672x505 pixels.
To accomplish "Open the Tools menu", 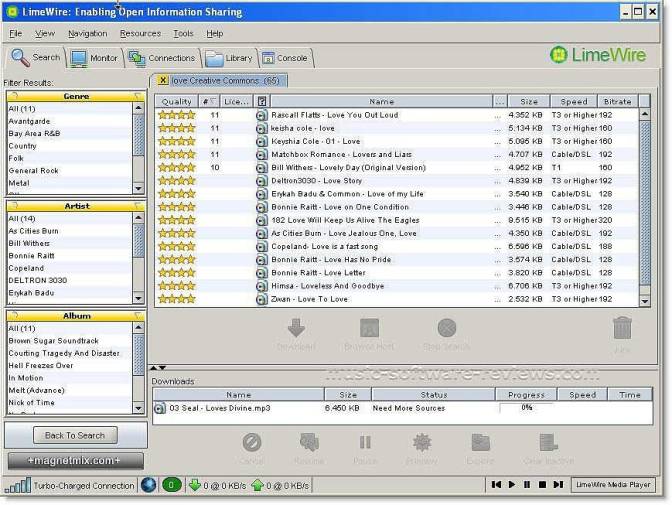I will [x=183, y=33].
